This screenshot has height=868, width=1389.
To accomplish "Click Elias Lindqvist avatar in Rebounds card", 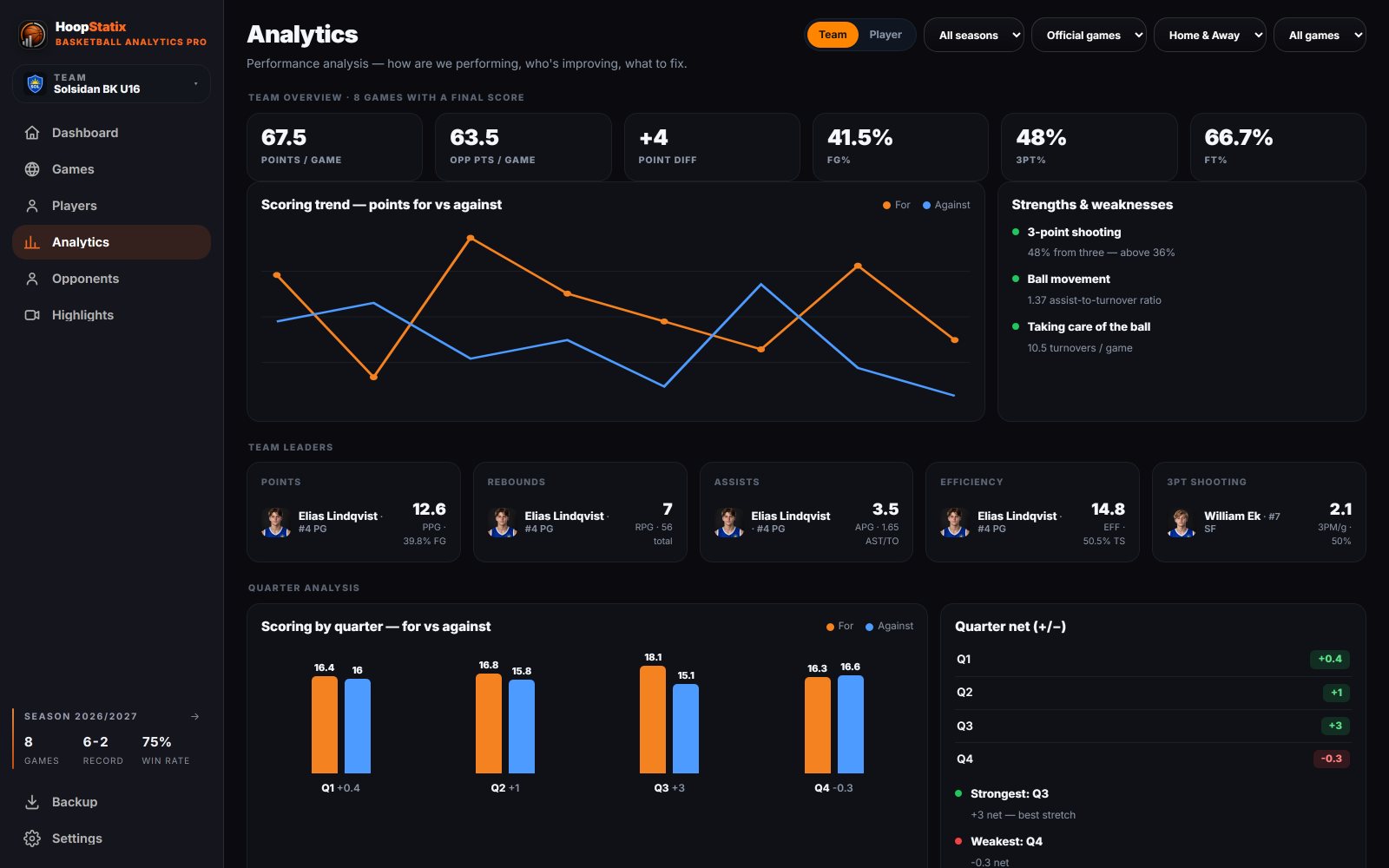I will pyautogui.click(x=503, y=522).
